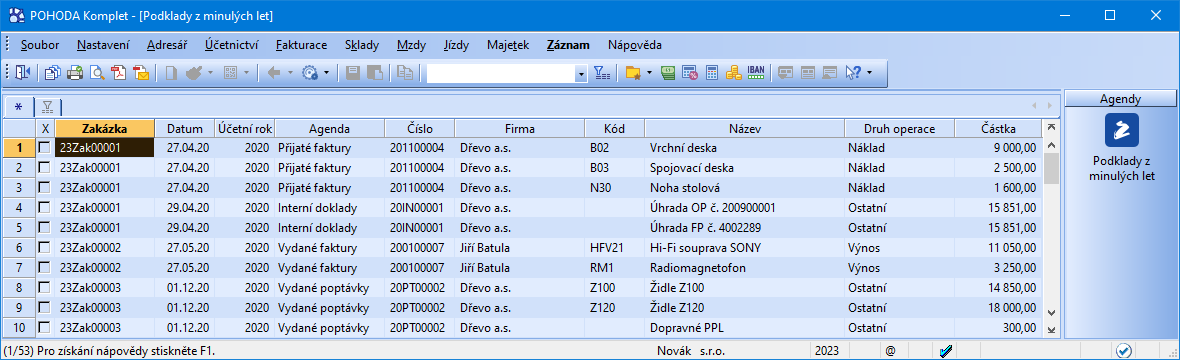Viewport: 1180px width, 360px height.
Task: Click the greyed duplicate record icon
Action: 406,73
